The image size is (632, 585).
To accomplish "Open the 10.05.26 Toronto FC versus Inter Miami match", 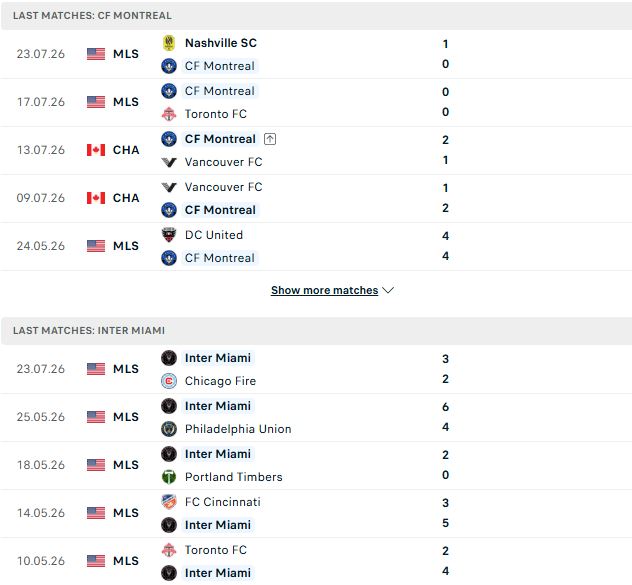I will tap(316, 561).
